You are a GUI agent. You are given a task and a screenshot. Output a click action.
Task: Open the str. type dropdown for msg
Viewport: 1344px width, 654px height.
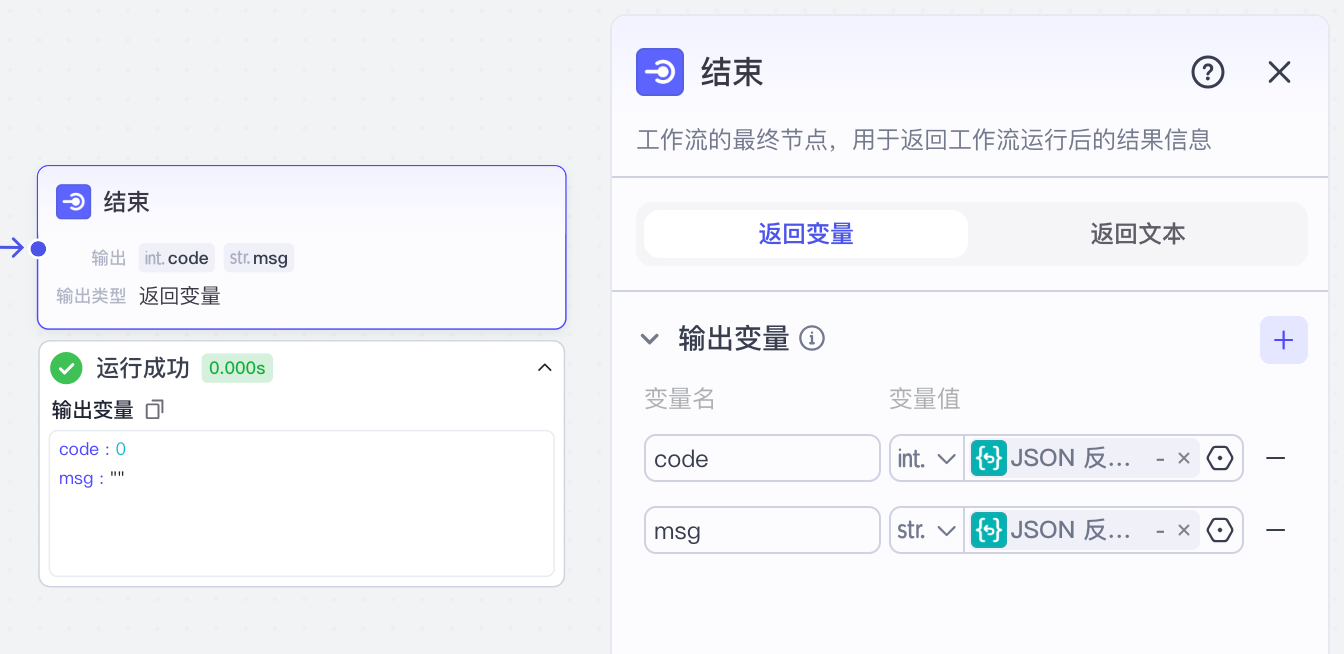(925, 530)
